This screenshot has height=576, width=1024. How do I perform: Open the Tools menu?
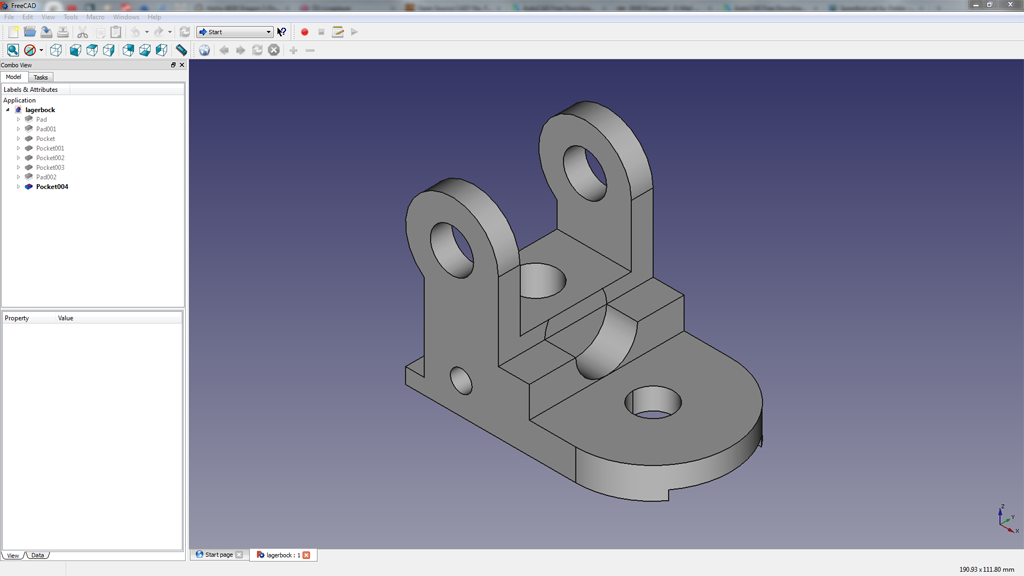(71, 17)
